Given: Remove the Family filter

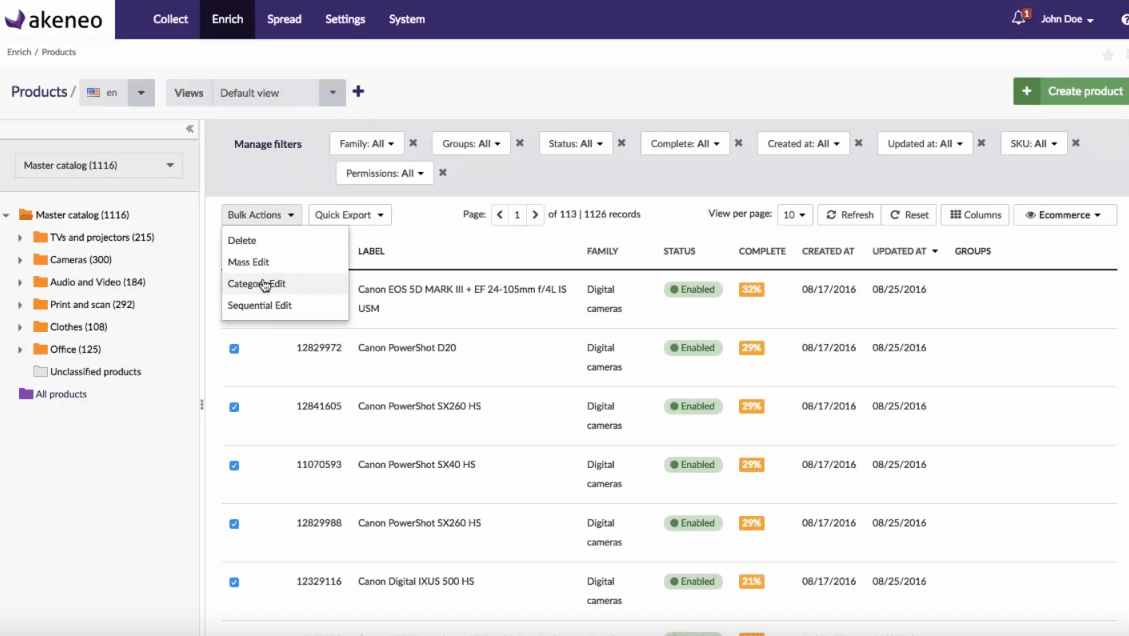Looking at the screenshot, I should pyautogui.click(x=413, y=143).
